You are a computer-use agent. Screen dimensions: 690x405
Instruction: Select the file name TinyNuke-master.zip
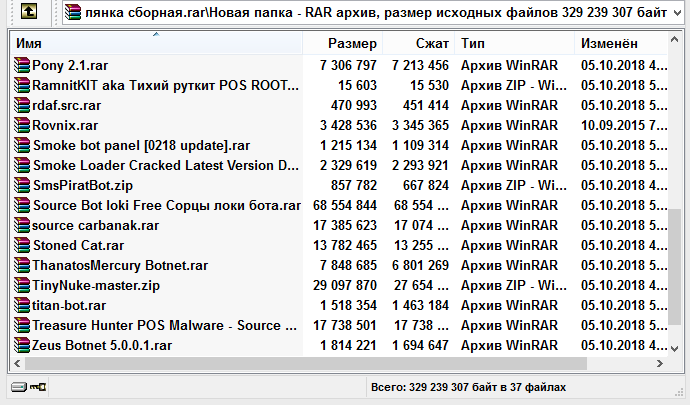96,285
